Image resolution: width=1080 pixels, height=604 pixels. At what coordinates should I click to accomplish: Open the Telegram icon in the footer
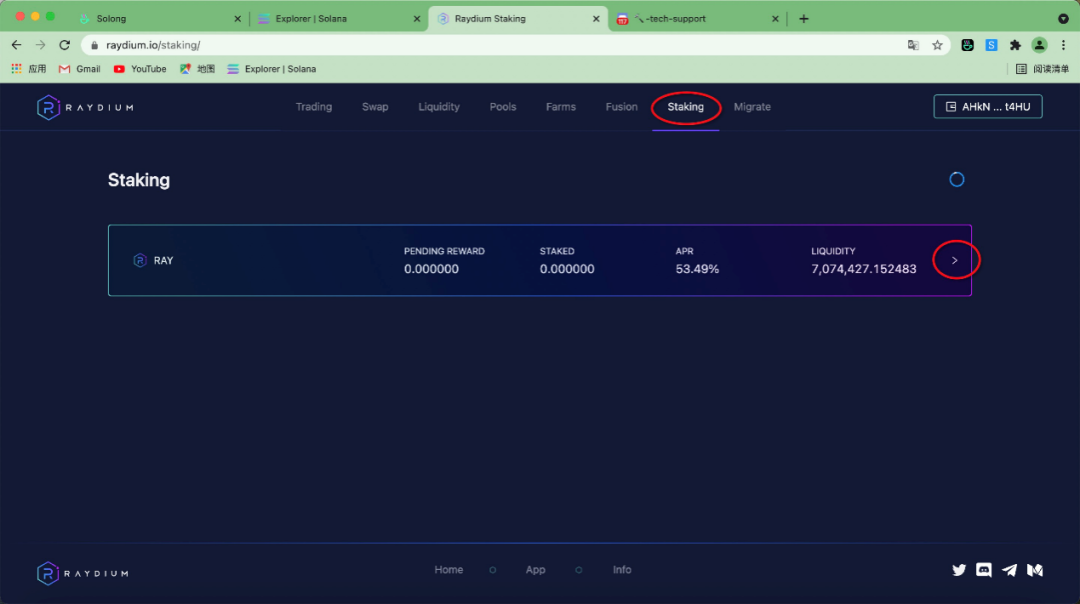[x=1009, y=570]
